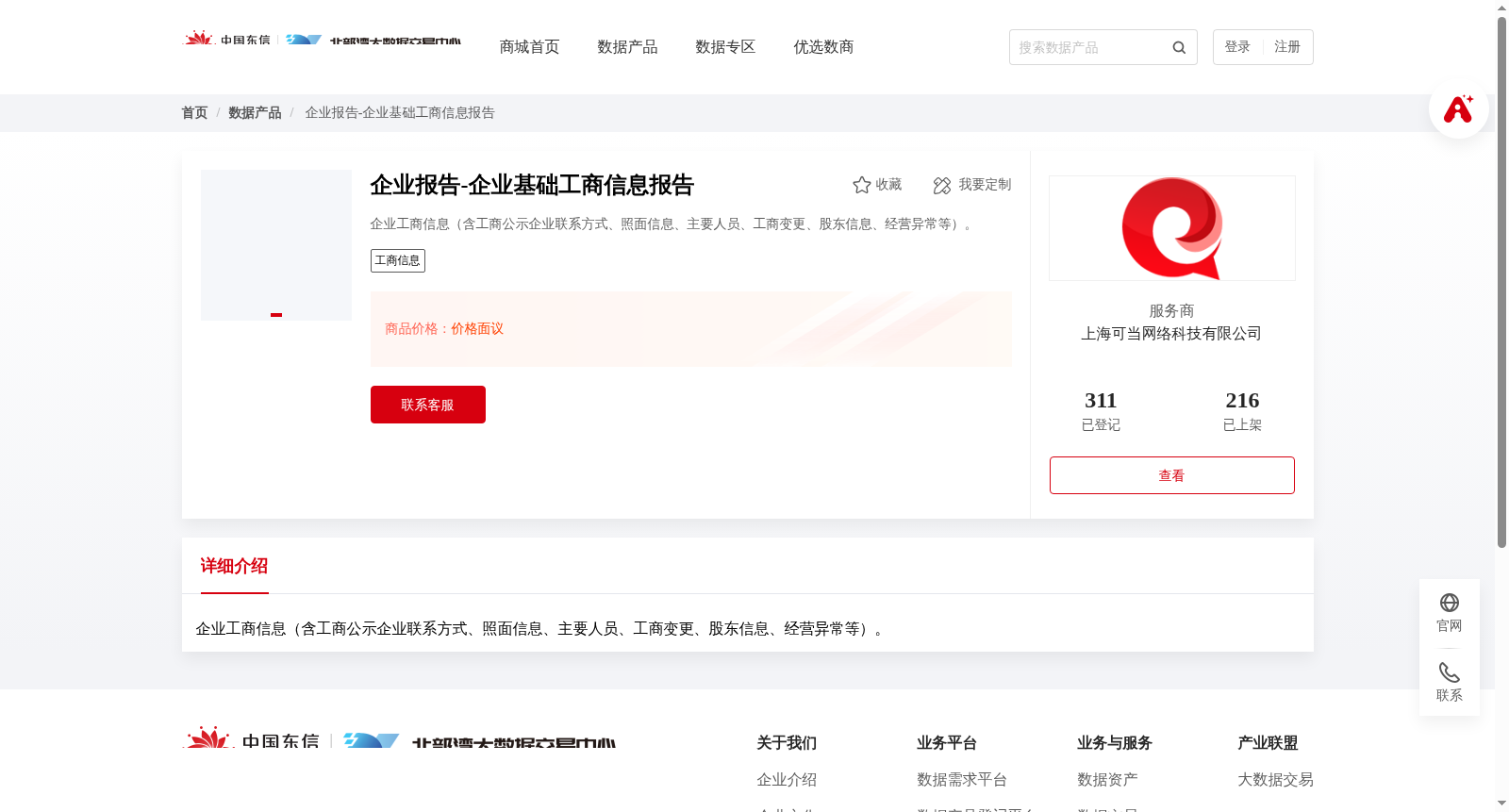The image size is (1509, 812).
Task: Click the customize request icon
Action: [942, 186]
